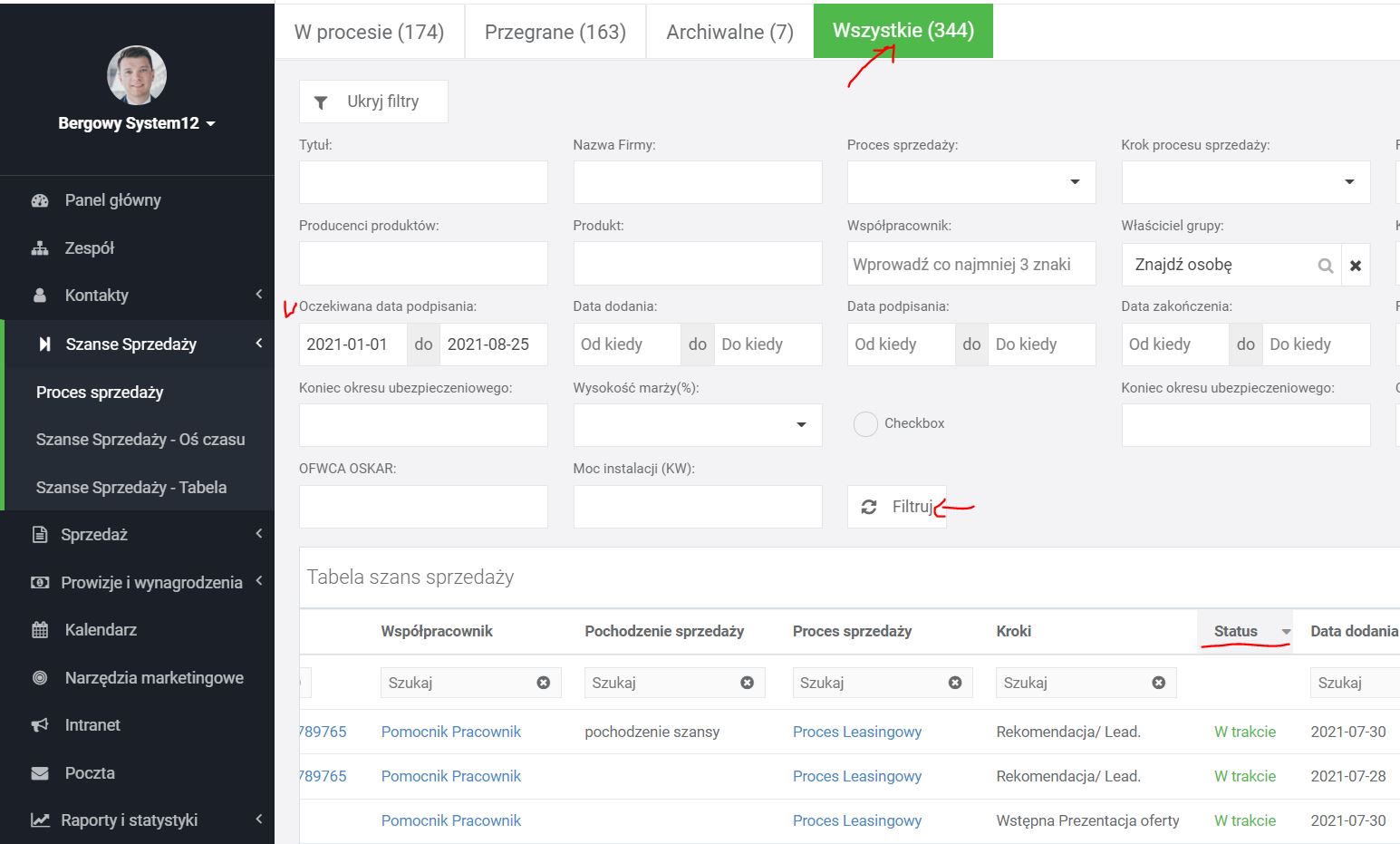This screenshot has height=844, width=1400.
Task: Expand the Bergowy System12 user menu
Action: [x=137, y=123]
